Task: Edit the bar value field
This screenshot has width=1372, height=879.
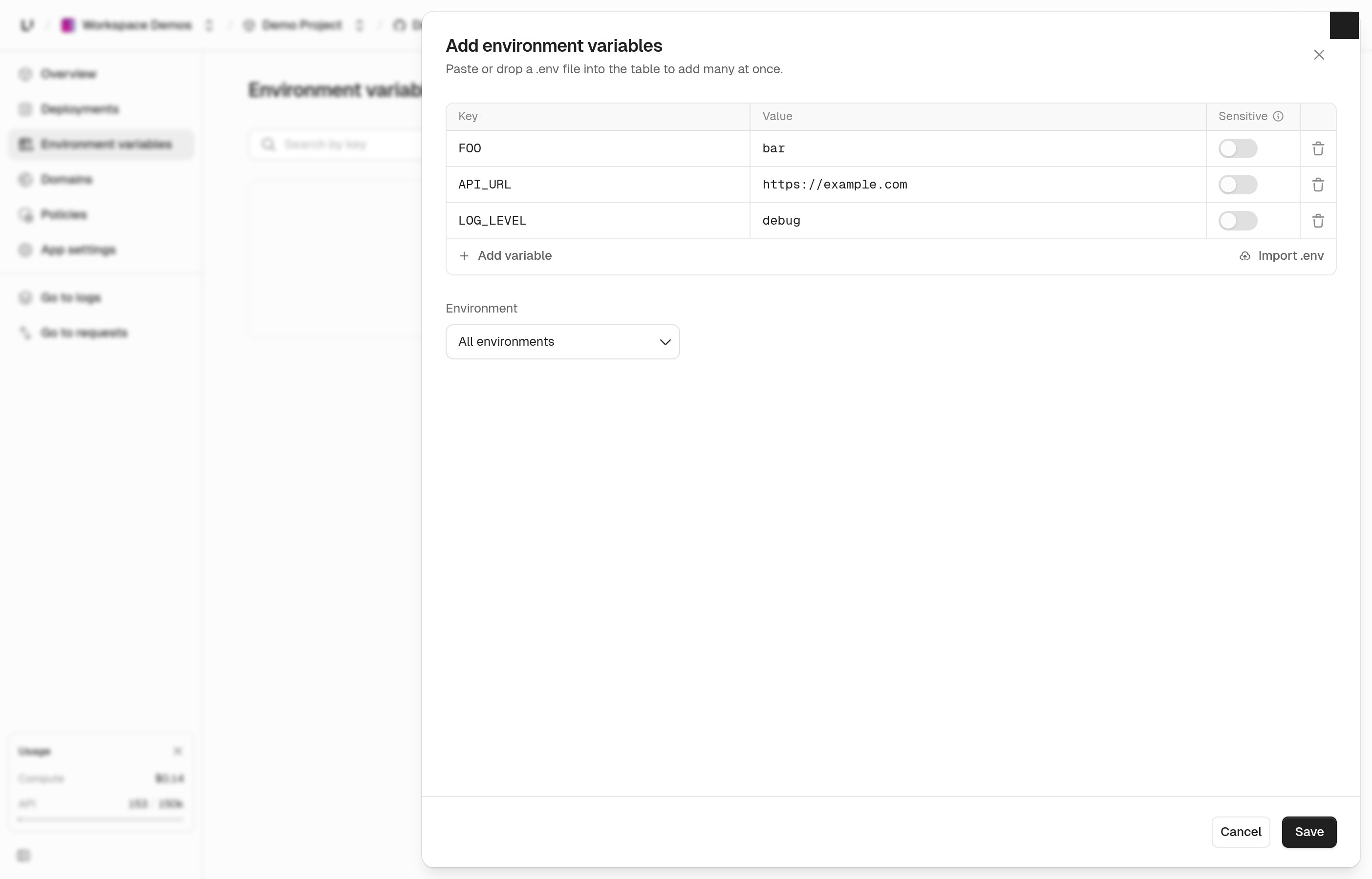Action: point(978,148)
